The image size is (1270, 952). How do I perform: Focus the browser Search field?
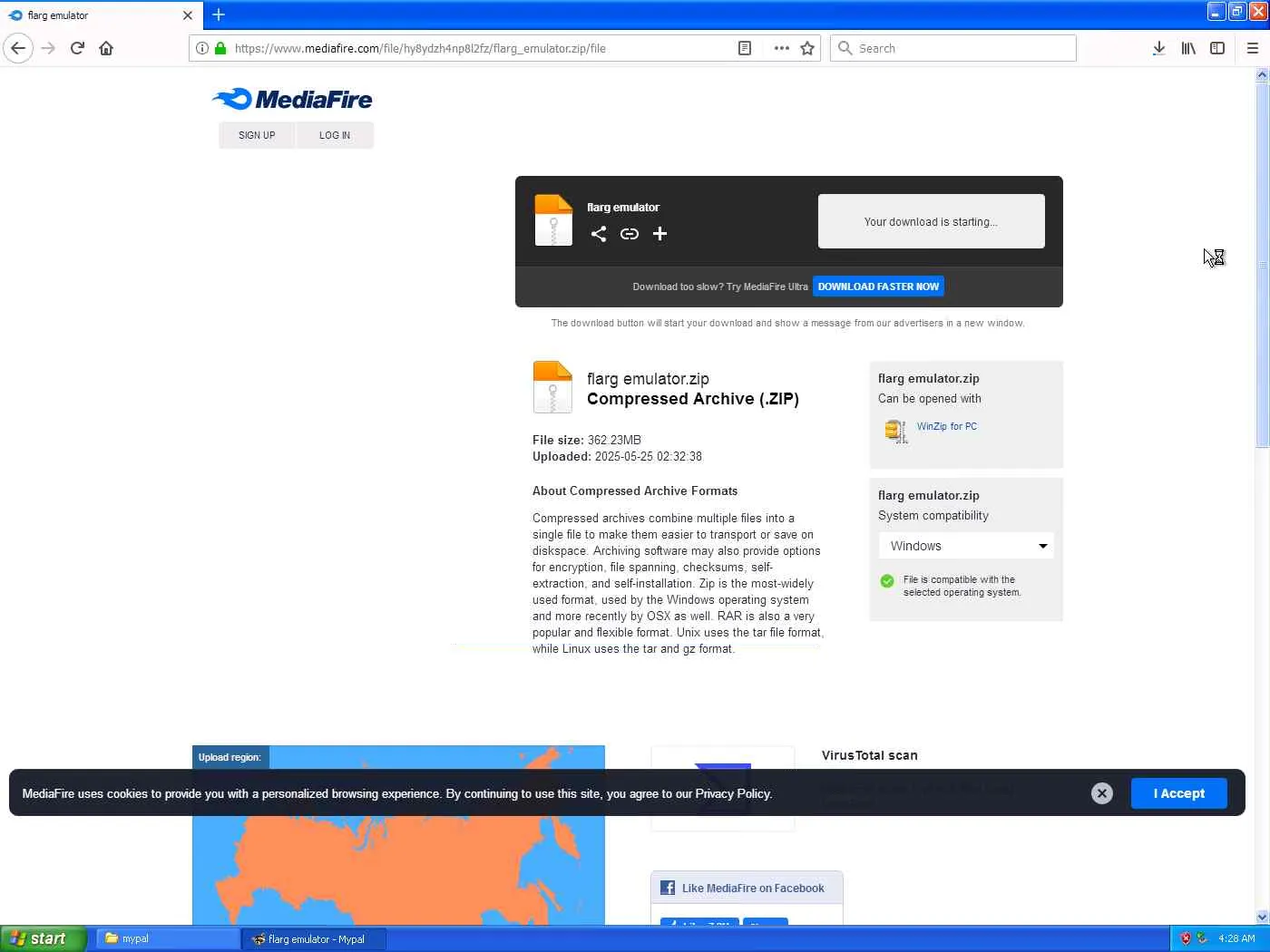(x=953, y=48)
